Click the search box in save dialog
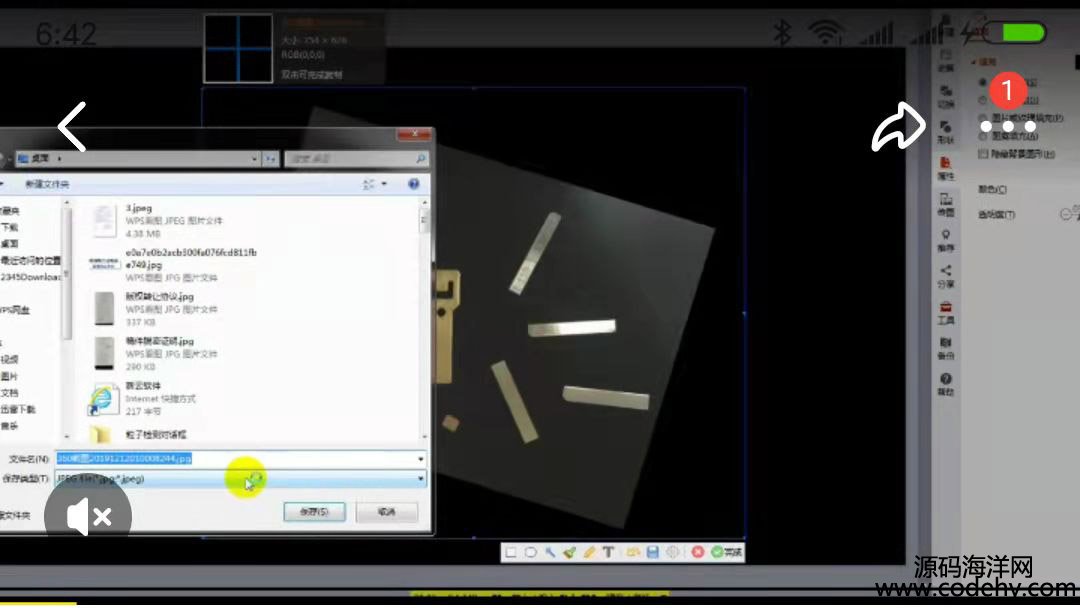 point(356,159)
